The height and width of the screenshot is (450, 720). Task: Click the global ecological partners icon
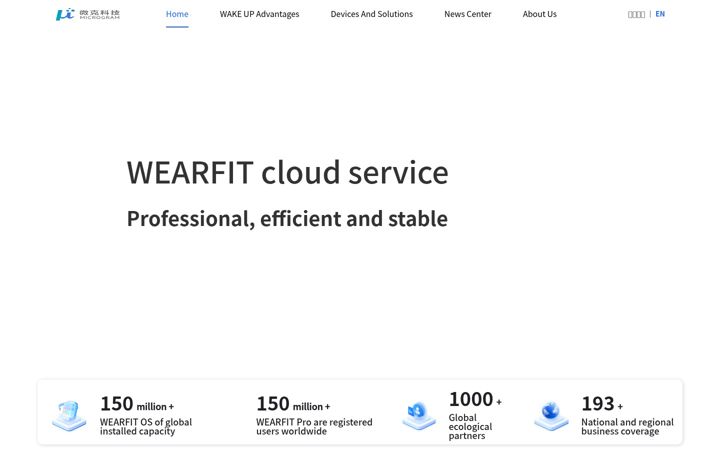419,416
